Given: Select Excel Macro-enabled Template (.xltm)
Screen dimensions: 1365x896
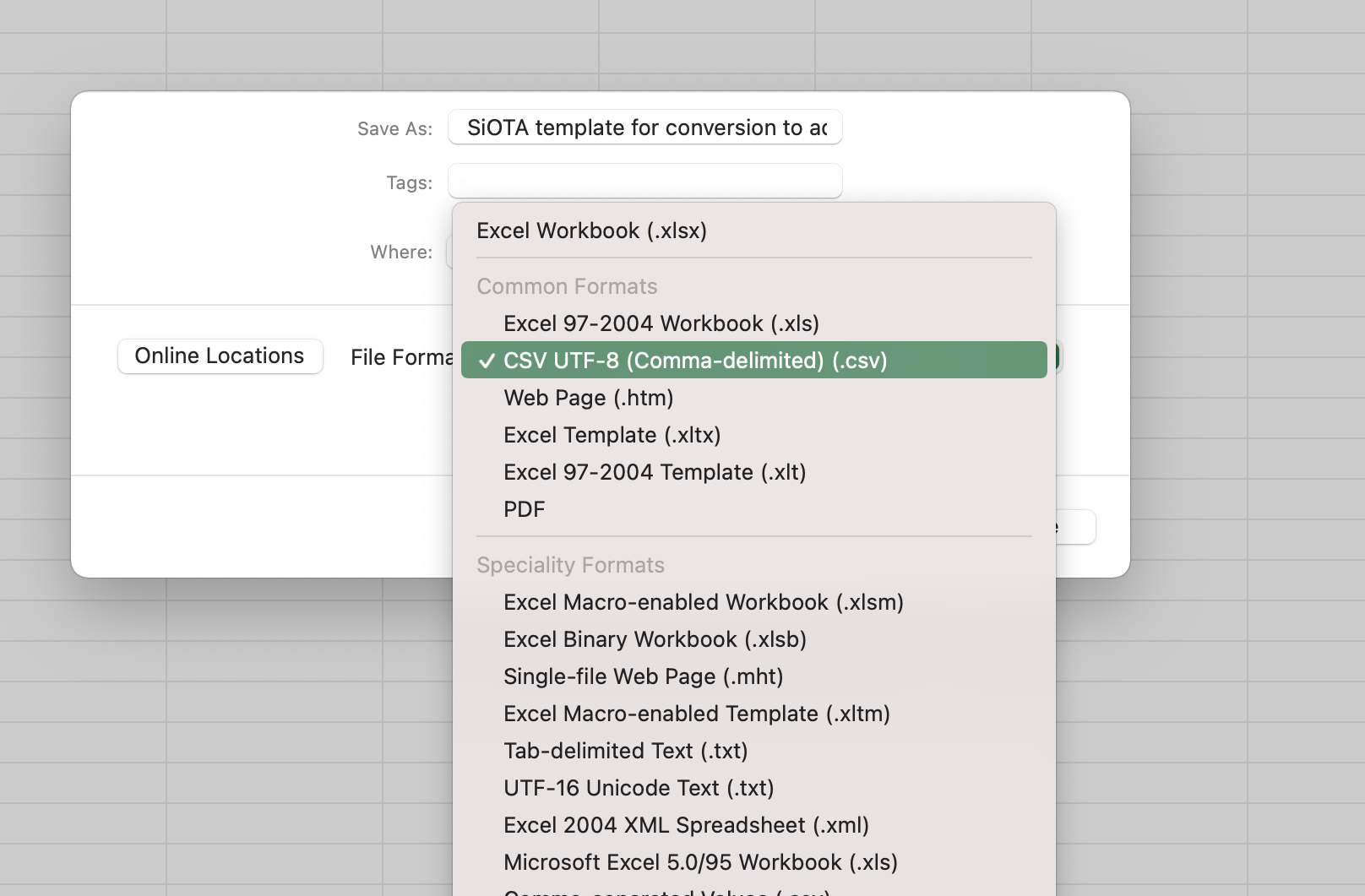Looking at the screenshot, I should (x=696, y=714).
